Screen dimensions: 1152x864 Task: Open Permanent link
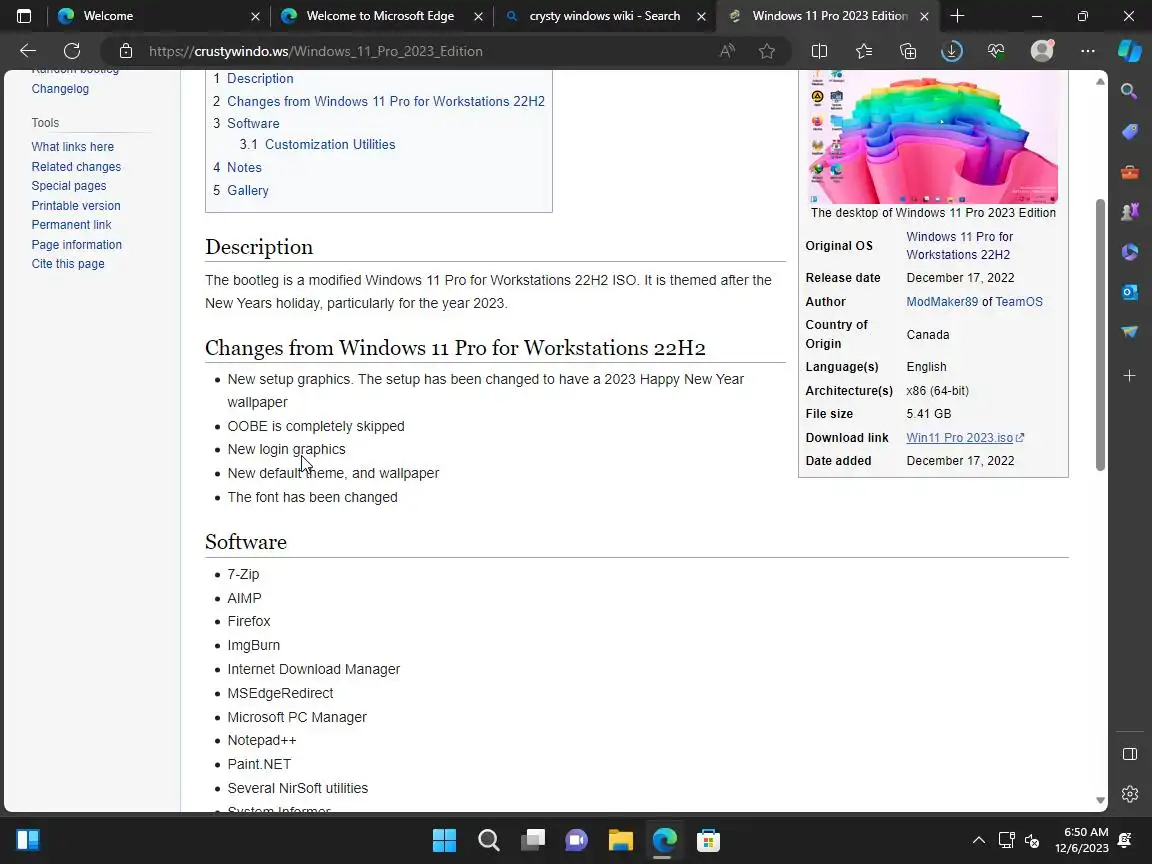[71, 225]
